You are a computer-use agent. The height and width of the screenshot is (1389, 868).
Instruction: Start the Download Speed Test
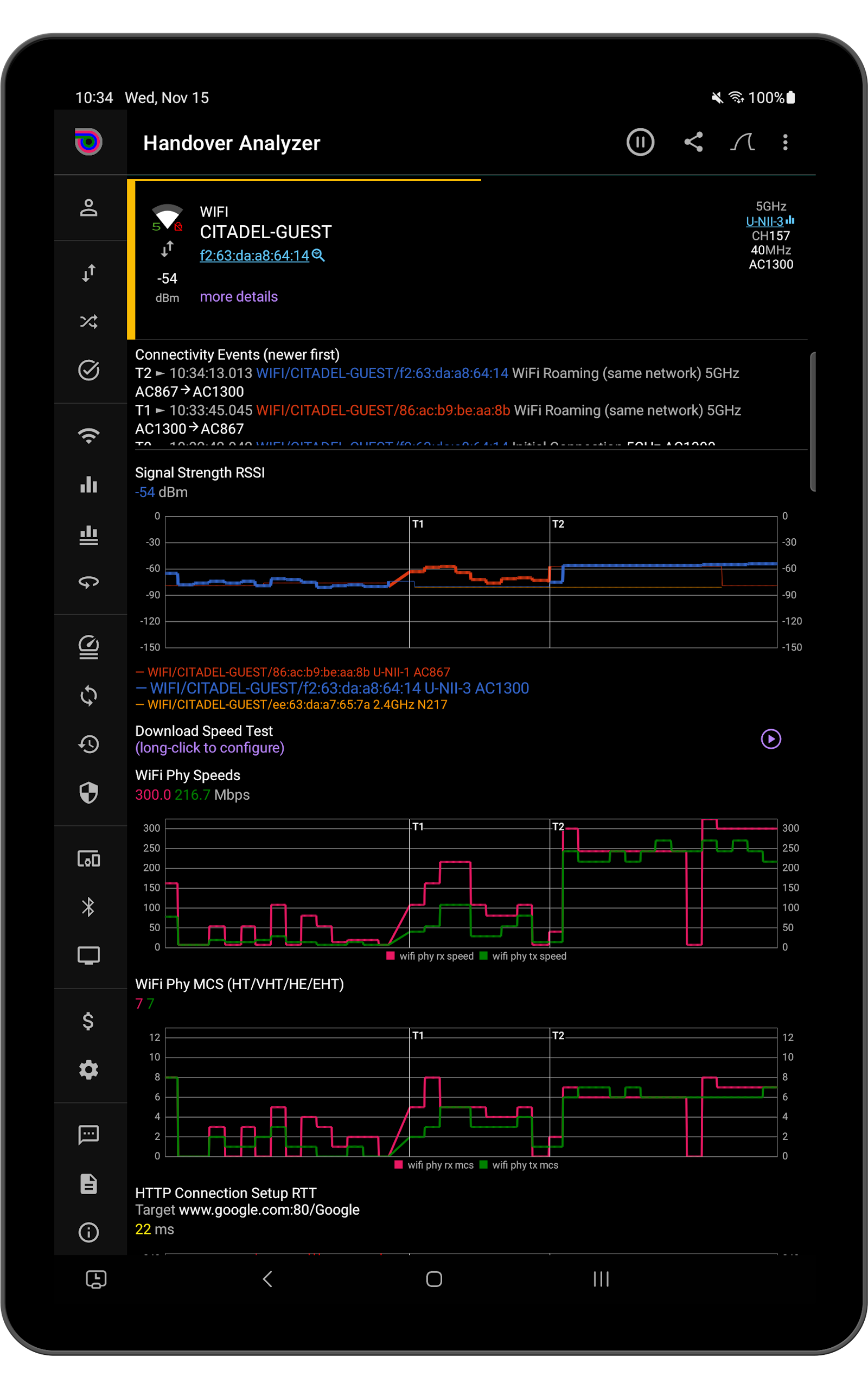pos(771,740)
